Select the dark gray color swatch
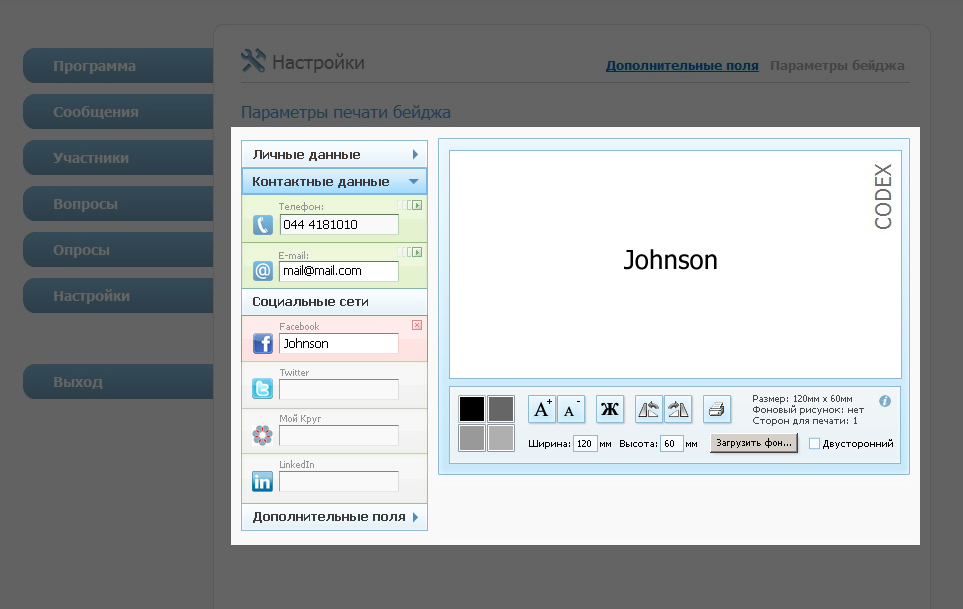963x609 pixels. pos(501,409)
